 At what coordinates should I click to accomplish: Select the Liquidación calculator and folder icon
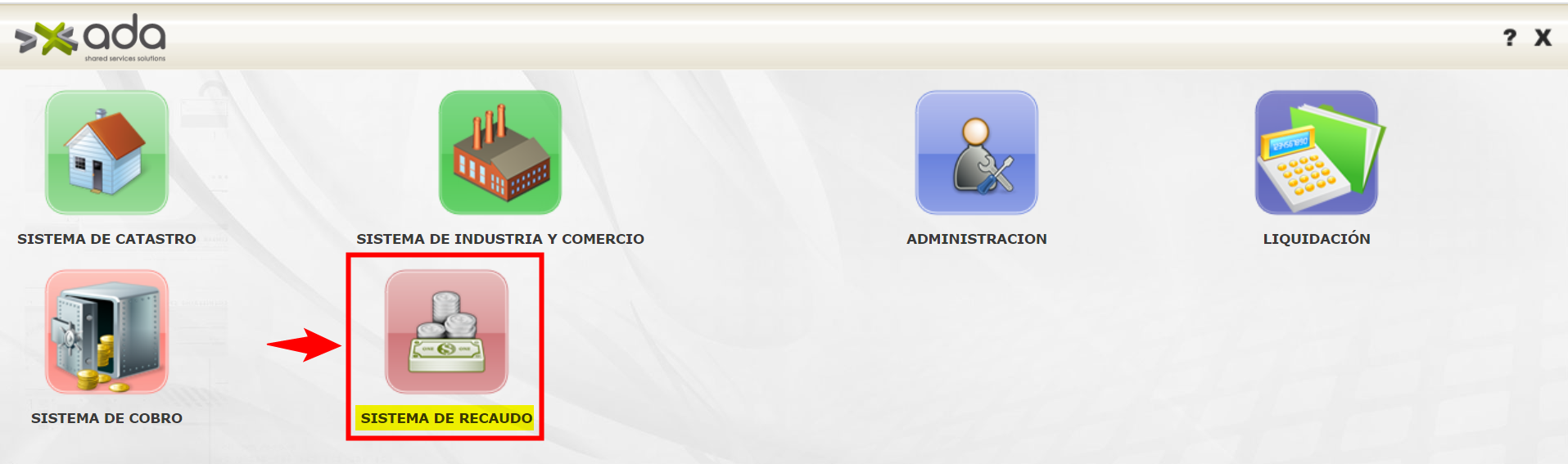[x=1318, y=152]
